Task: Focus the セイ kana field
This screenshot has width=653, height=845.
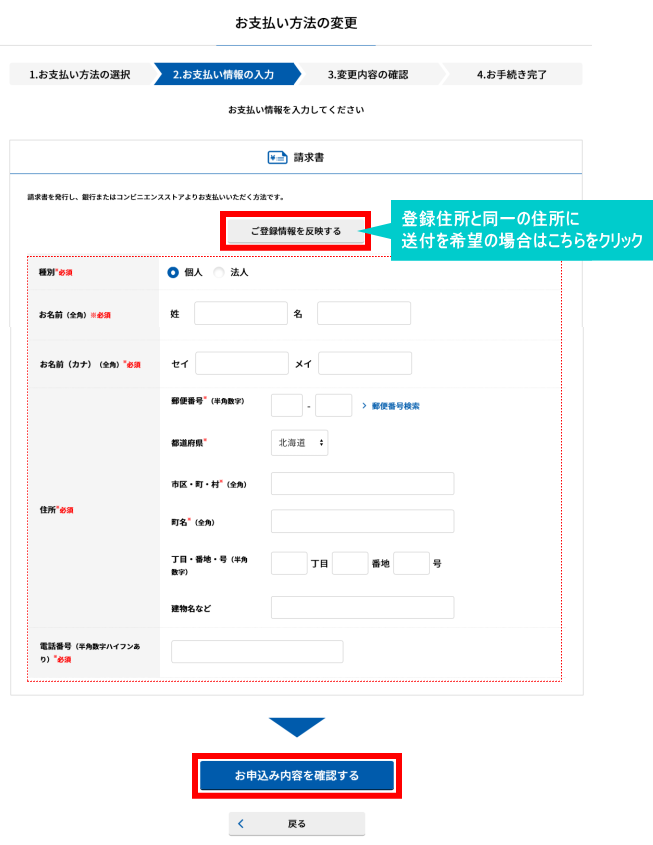Action: [242, 363]
